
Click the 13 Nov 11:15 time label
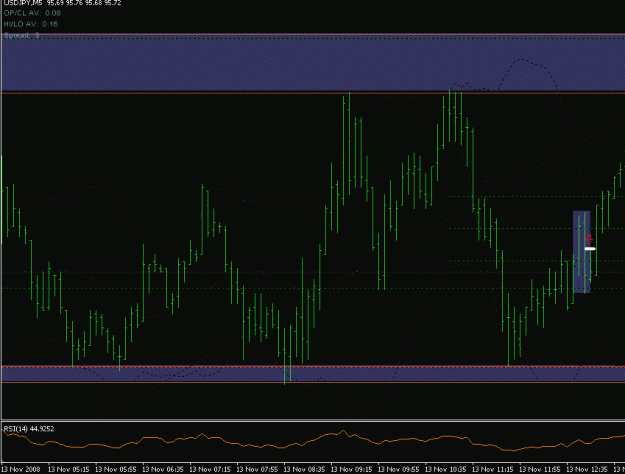tap(493, 469)
